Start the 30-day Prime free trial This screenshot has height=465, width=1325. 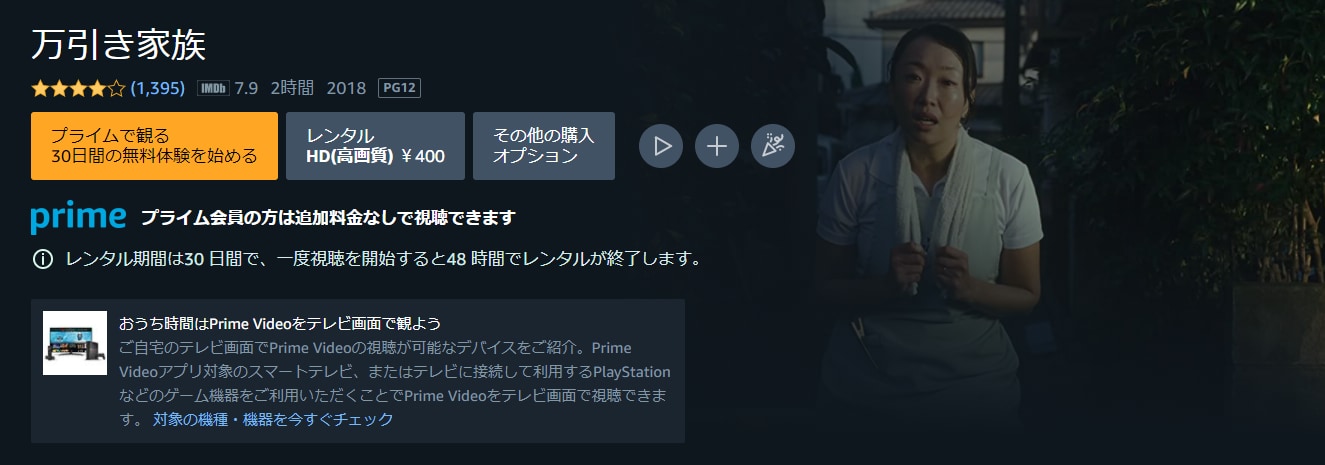tap(154, 146)
